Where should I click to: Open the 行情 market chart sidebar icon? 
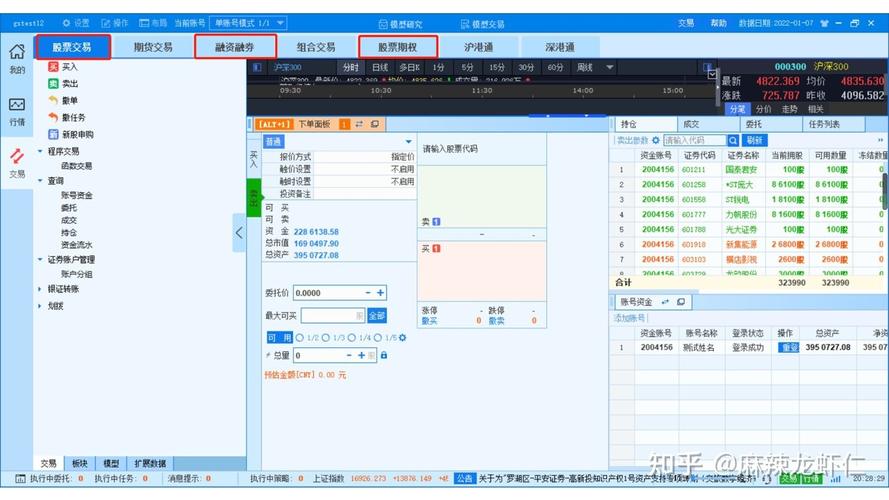[17, 104]
